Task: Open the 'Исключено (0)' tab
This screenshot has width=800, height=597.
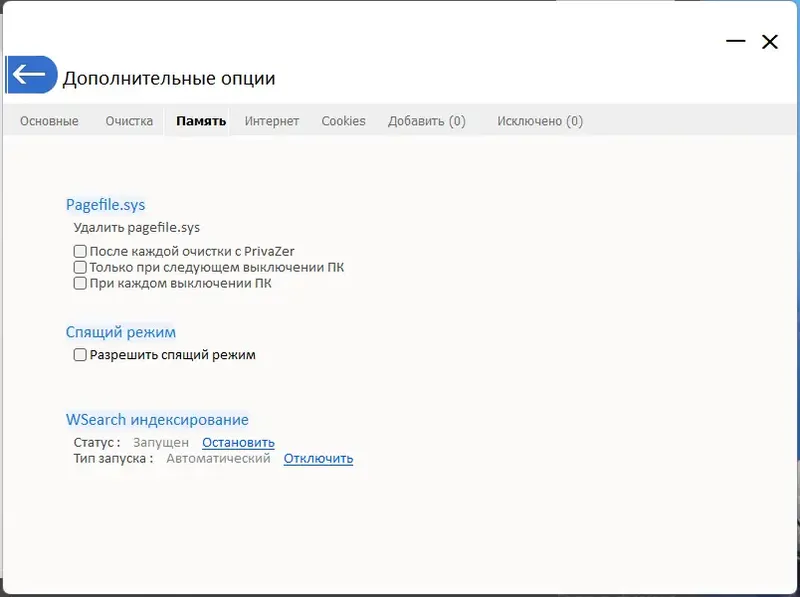Action: tap(538, 120)
